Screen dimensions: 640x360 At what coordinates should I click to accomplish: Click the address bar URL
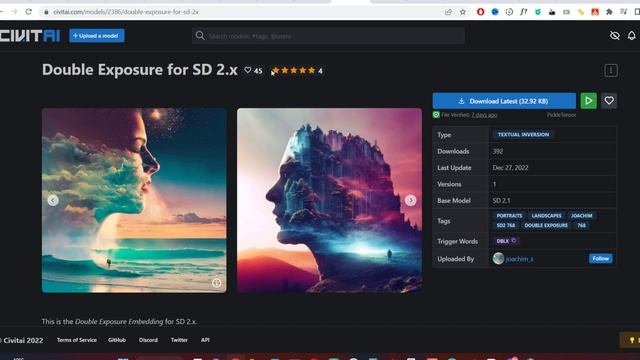click(126, 12)
